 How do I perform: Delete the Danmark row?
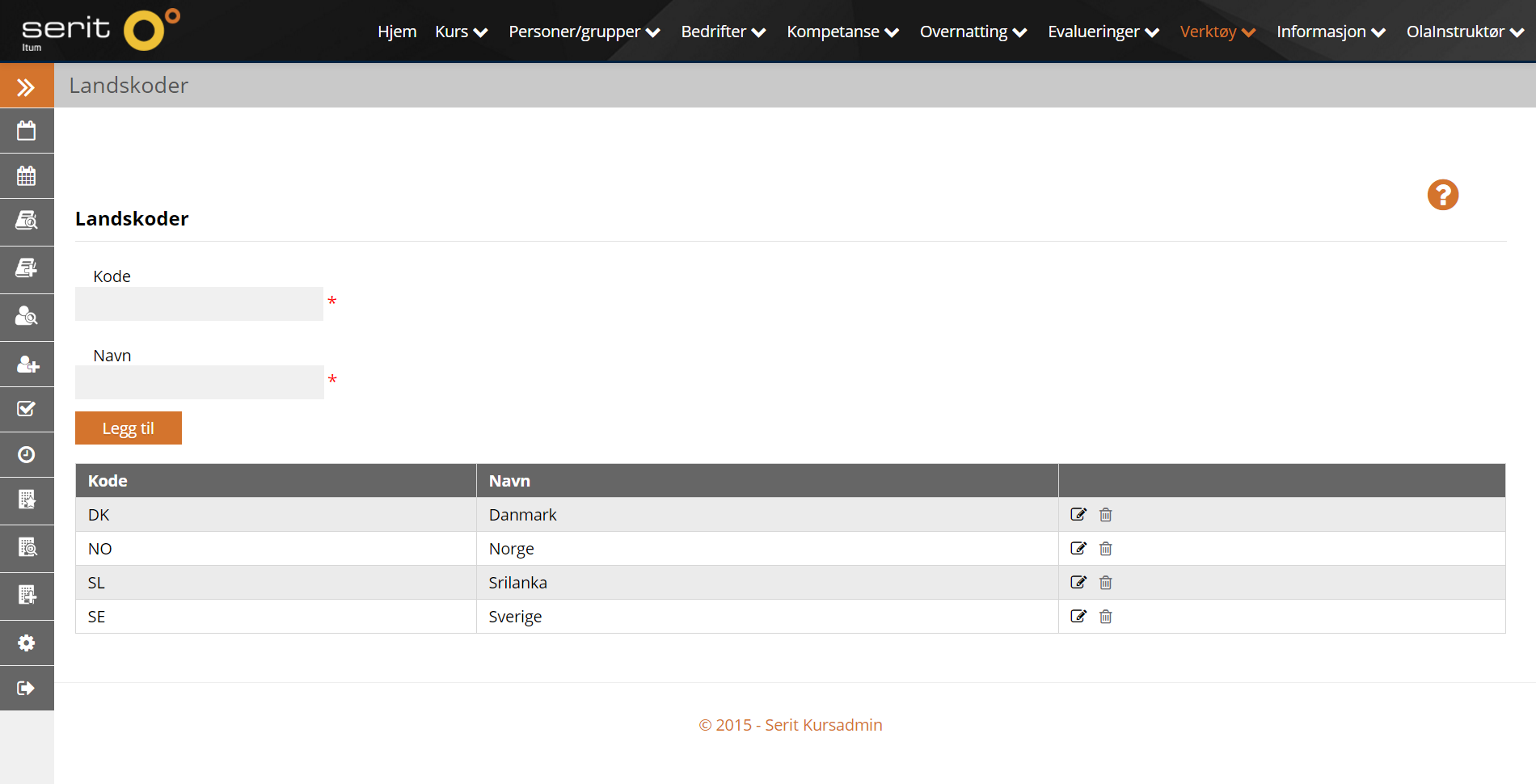pos(1106,515)
